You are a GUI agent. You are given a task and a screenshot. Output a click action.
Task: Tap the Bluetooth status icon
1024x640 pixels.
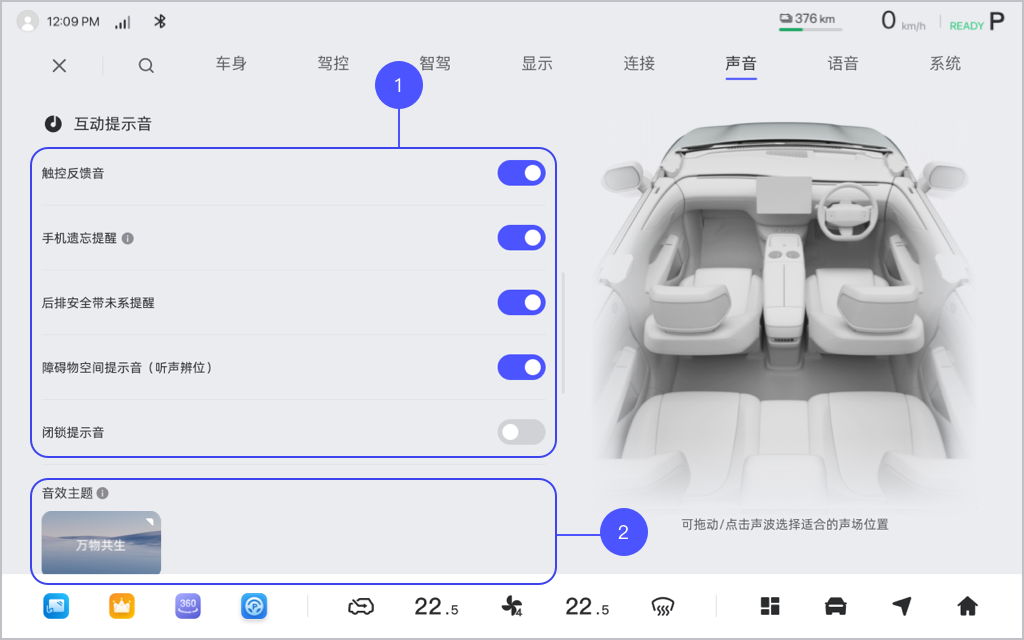click(x=159, y=22)
